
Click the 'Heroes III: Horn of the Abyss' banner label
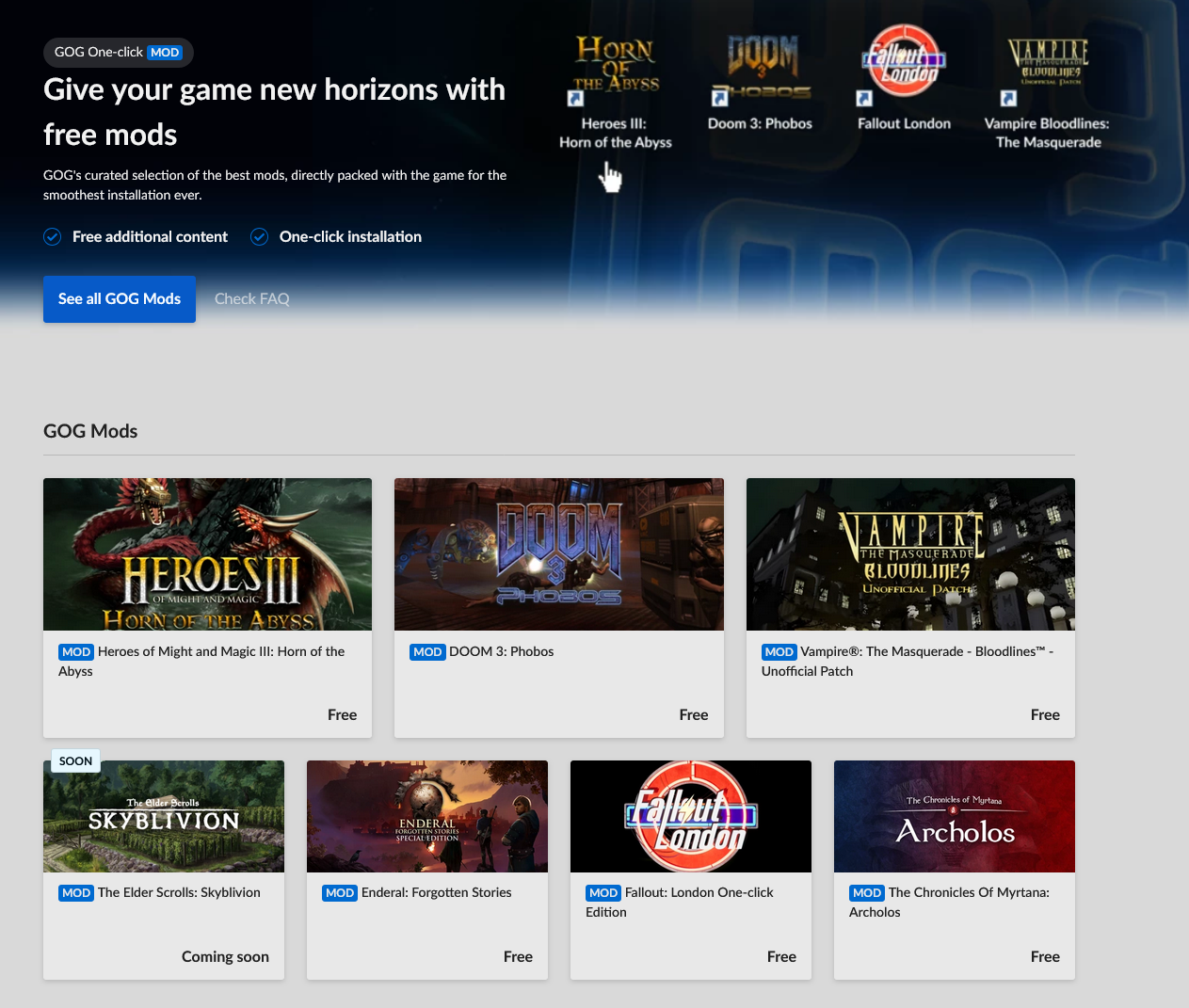point(616,133)
